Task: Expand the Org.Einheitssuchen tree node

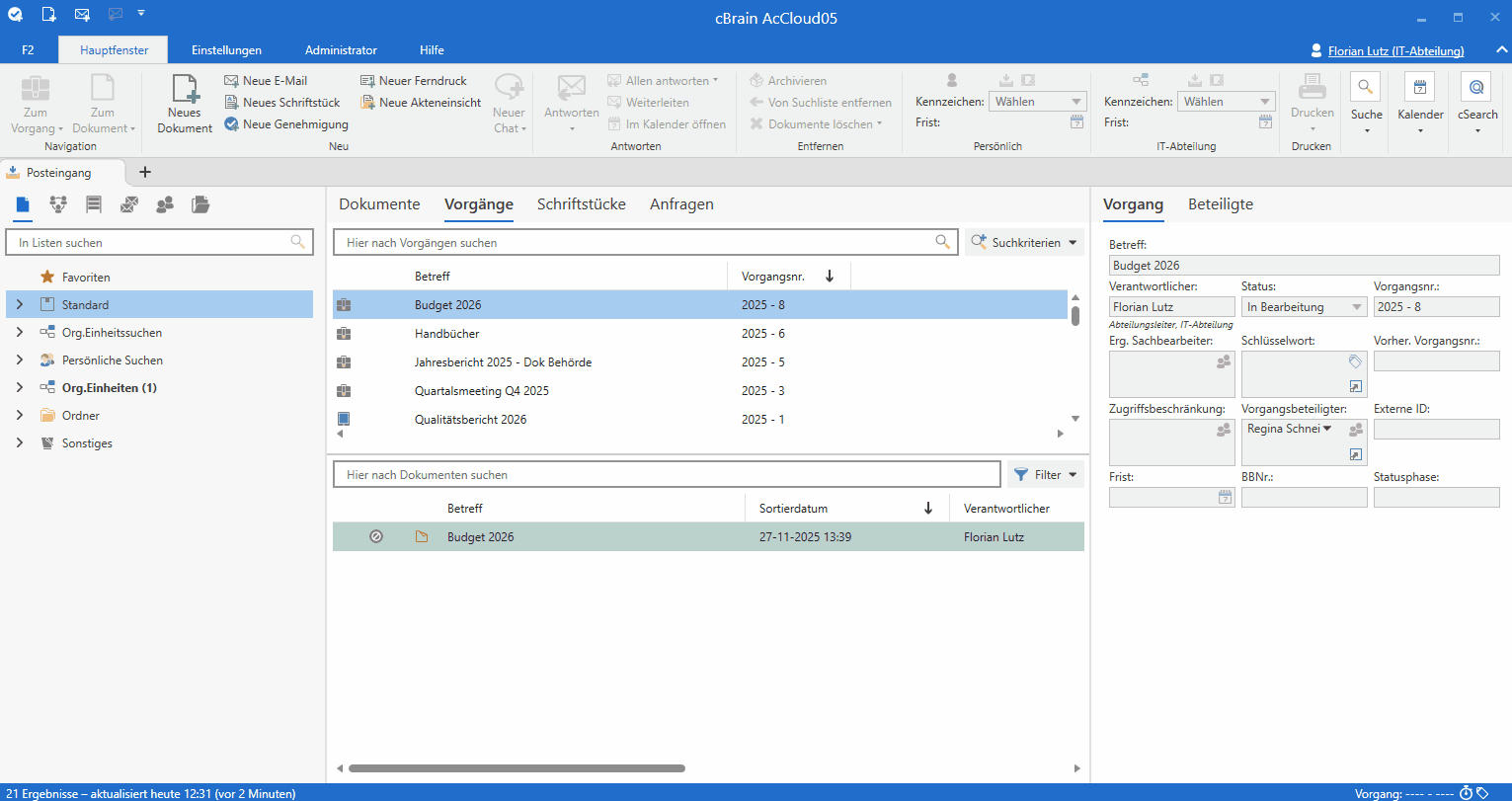Action: click(x=20, y=333)
